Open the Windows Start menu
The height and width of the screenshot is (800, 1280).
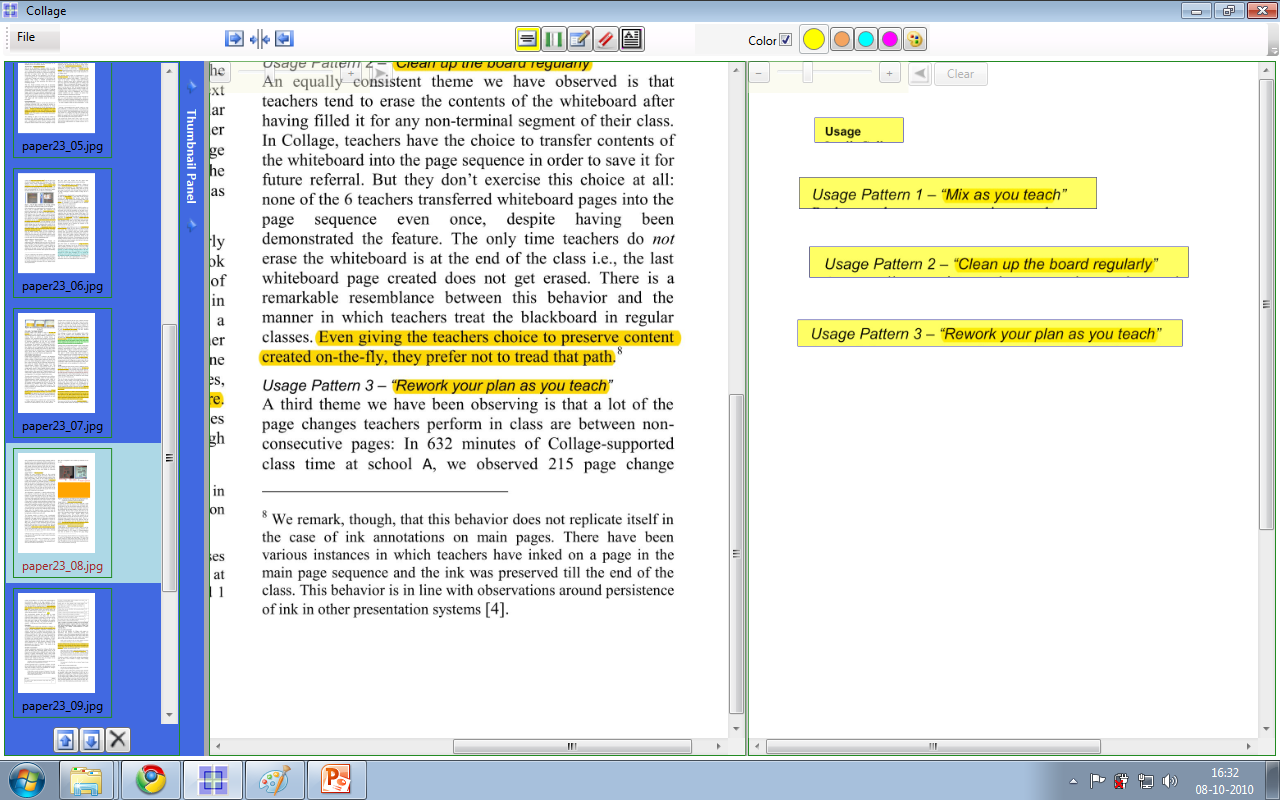[x=26, y=779]
